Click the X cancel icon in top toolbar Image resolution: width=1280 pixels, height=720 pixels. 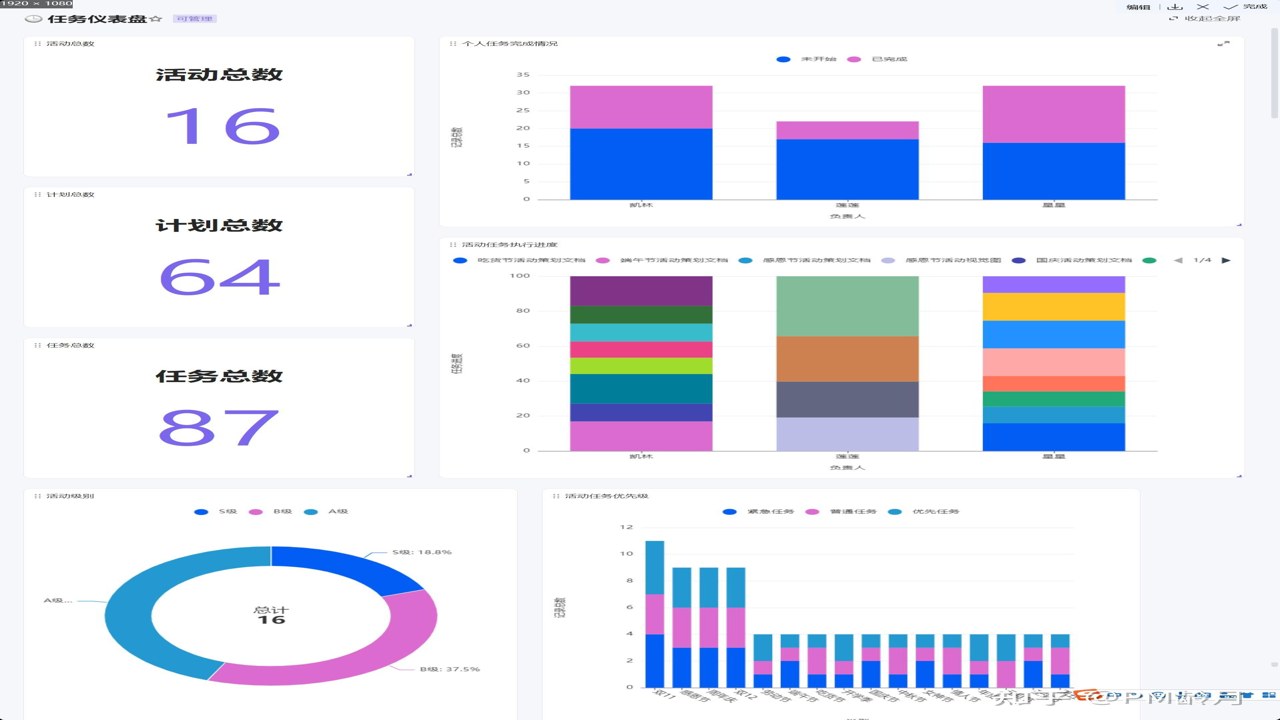point(1203,7)
